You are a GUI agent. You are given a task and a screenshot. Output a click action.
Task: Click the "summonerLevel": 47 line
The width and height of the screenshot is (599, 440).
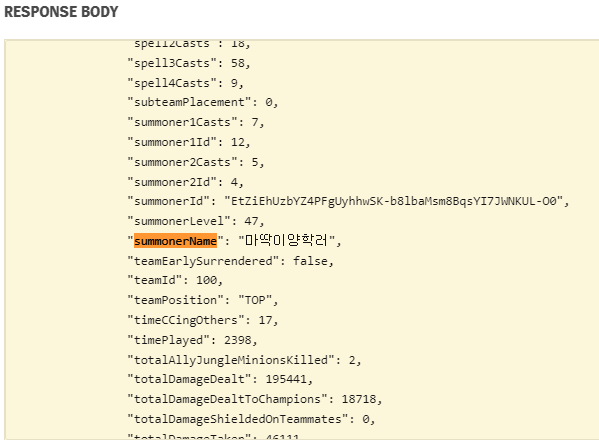point(196,221)
